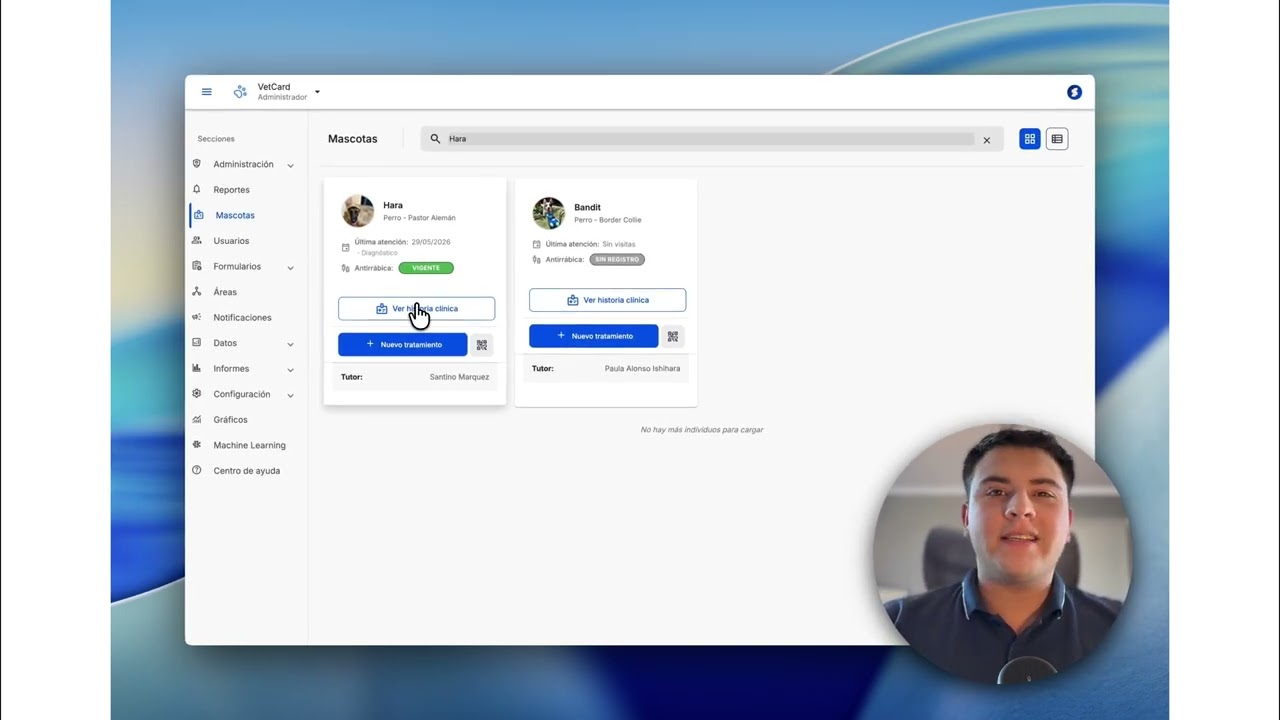Add Nuevo tratamiento for Hara

(x=402, y=345)
